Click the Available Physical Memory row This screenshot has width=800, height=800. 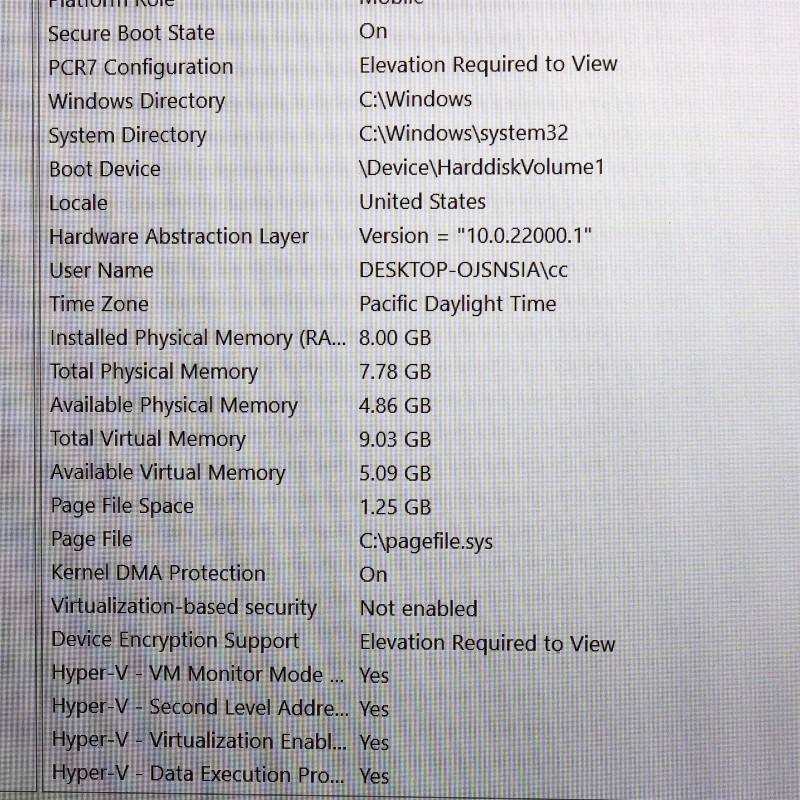coord(173,406)
